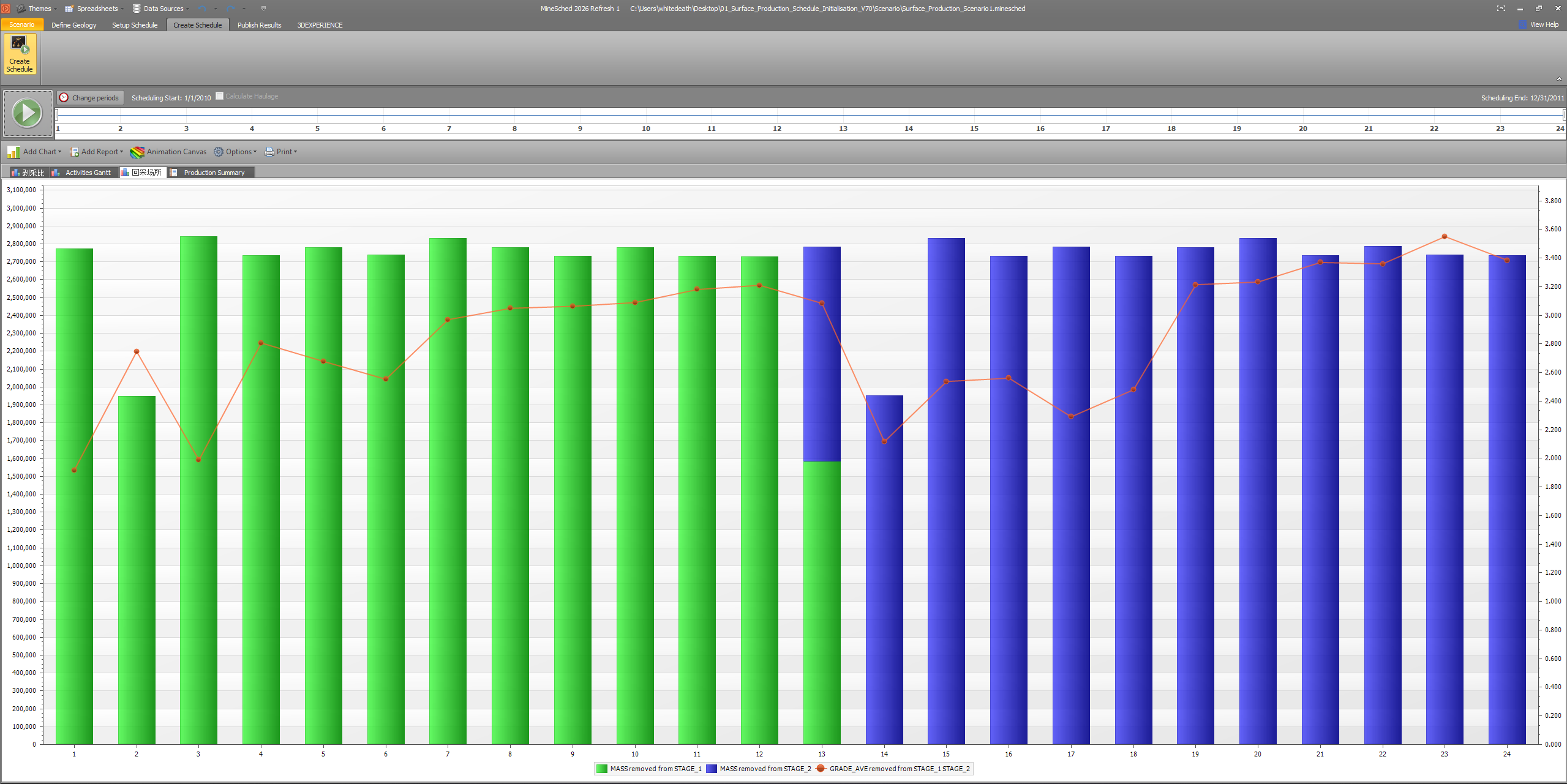Click the left handle of the period range slider
The image size is (1567, 784).
[x=57, y=114]
